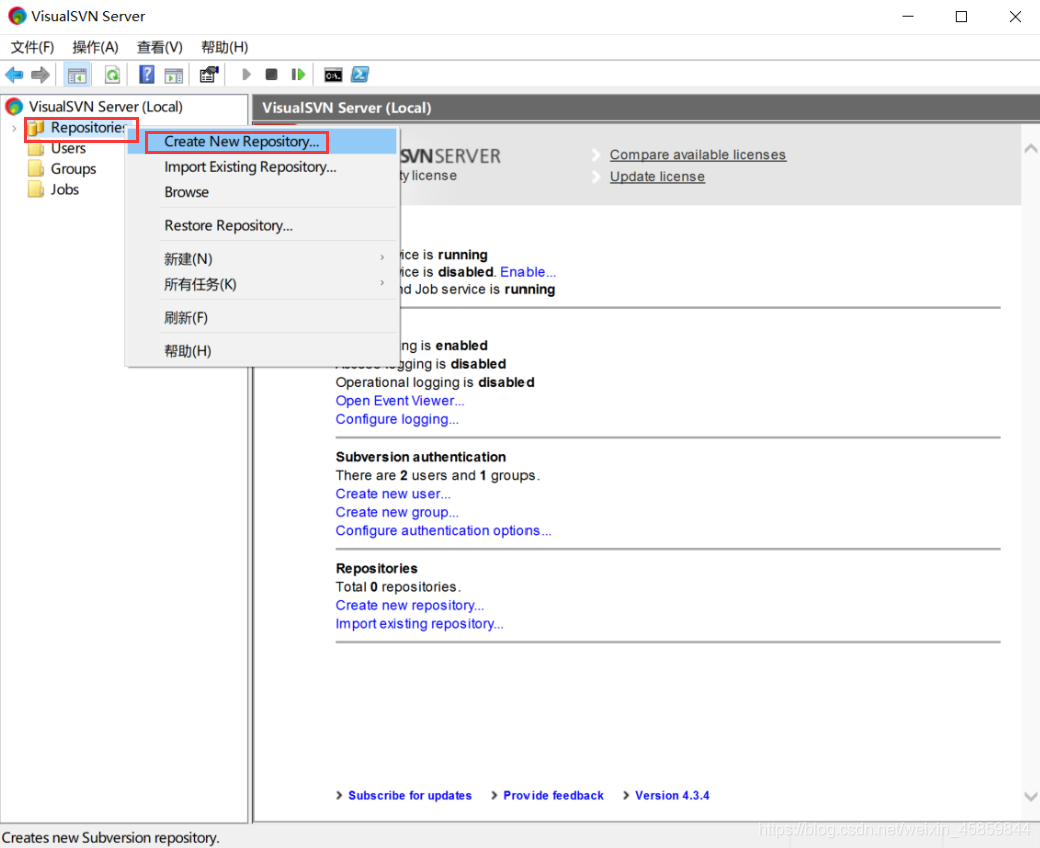Click the Import existing repository... link
This screenshot has height=848, width=1040.
(x=419, y=624)
